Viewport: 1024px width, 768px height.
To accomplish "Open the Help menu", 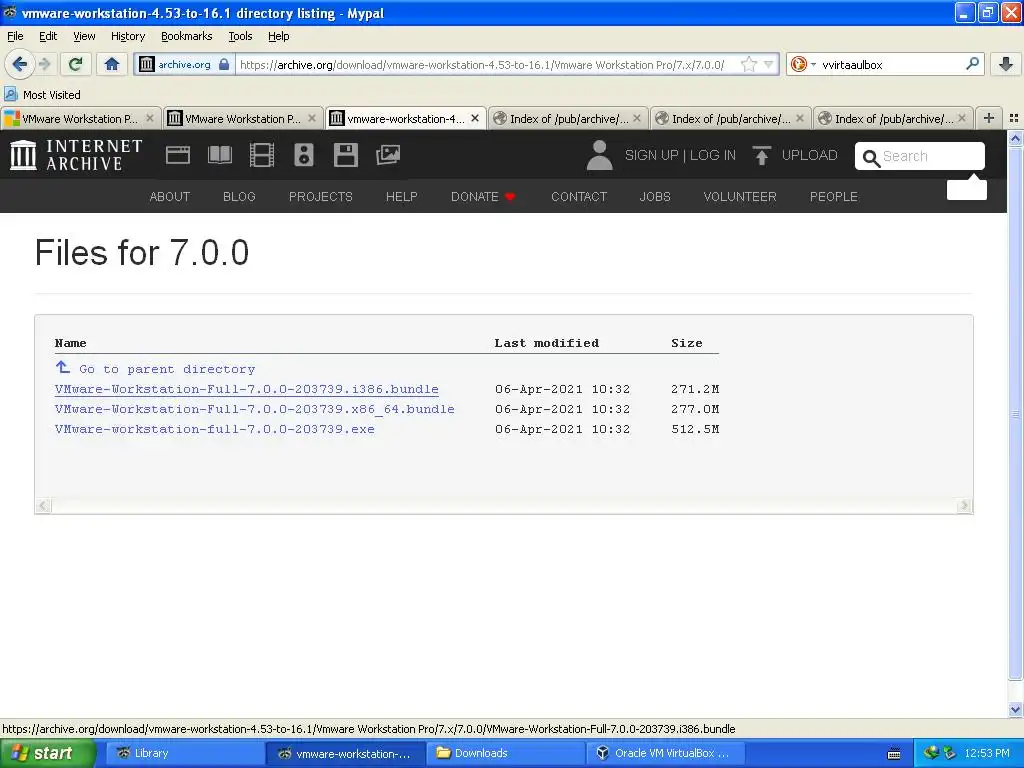I will pyautogui.click(x=278, y=36).
